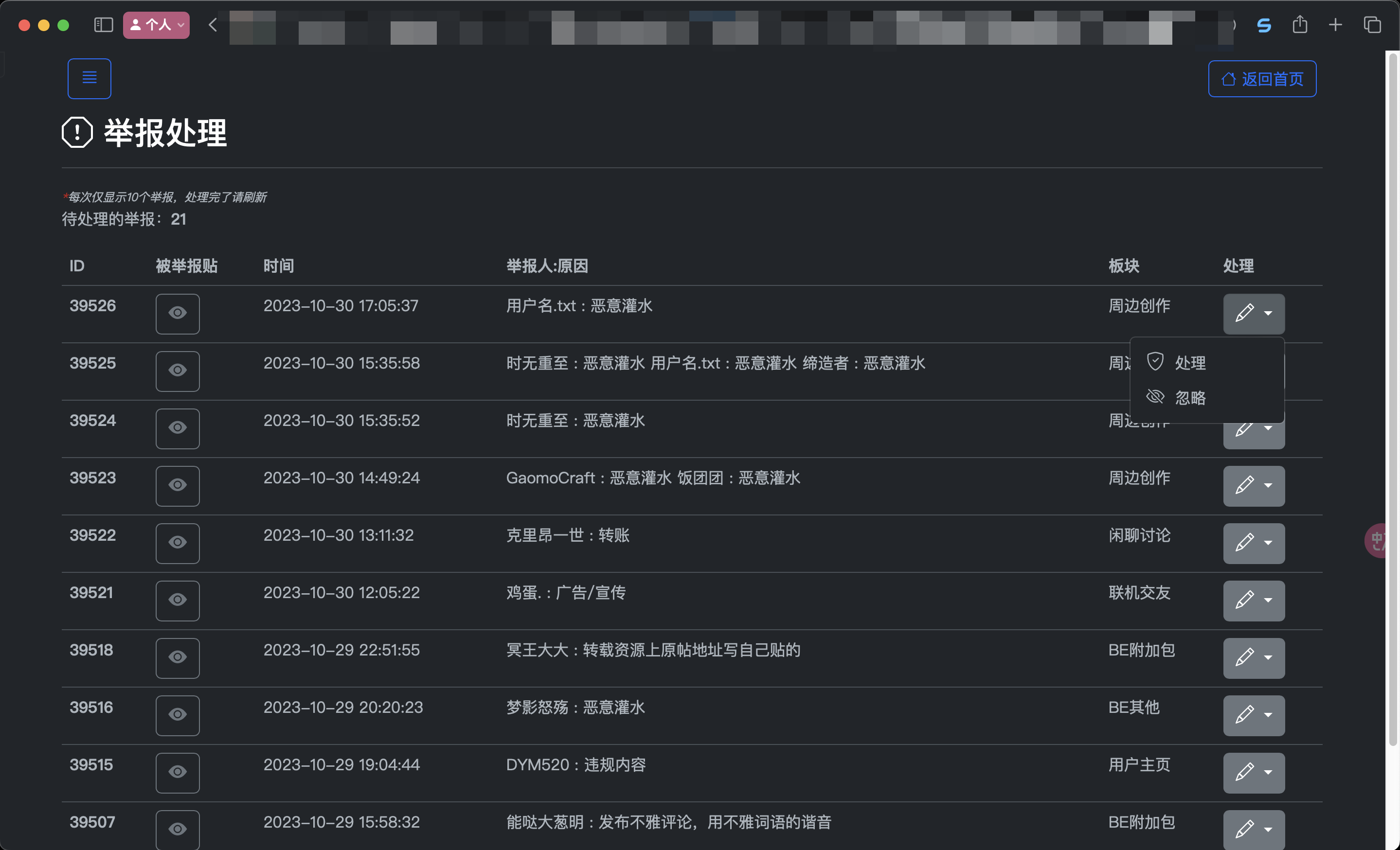Go back with the browser back arrow
1400x850 pixels.
(213, 25)
